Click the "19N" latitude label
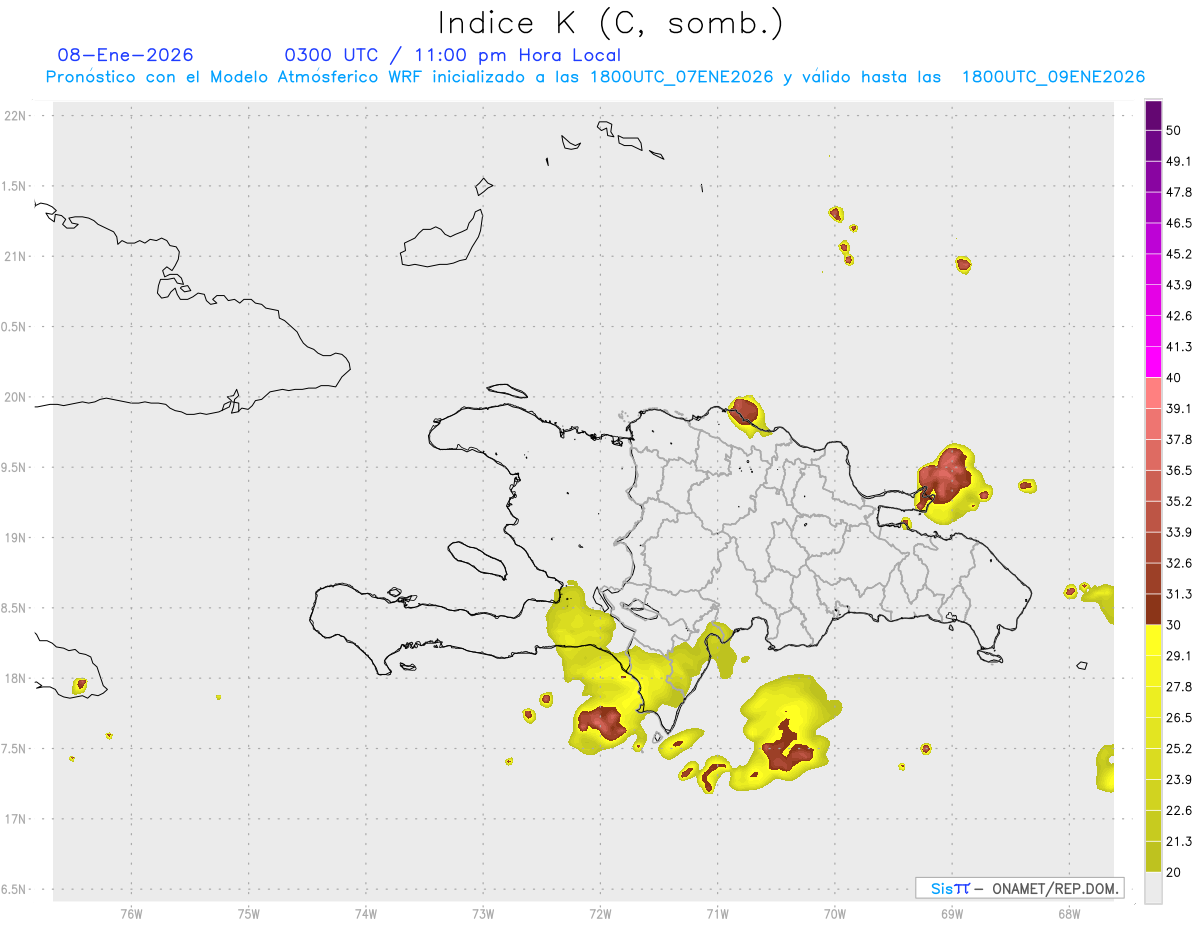 point(16,538)
